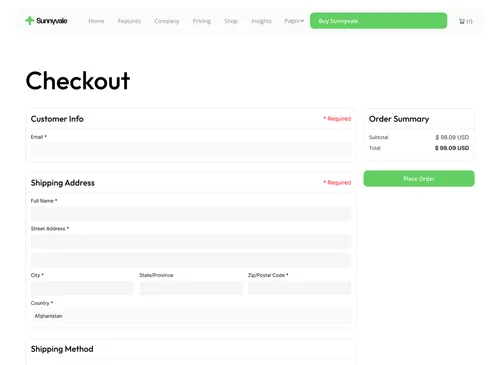Click the Email * label
This screenshot has height=365, width=500.
tap(39, 137)
